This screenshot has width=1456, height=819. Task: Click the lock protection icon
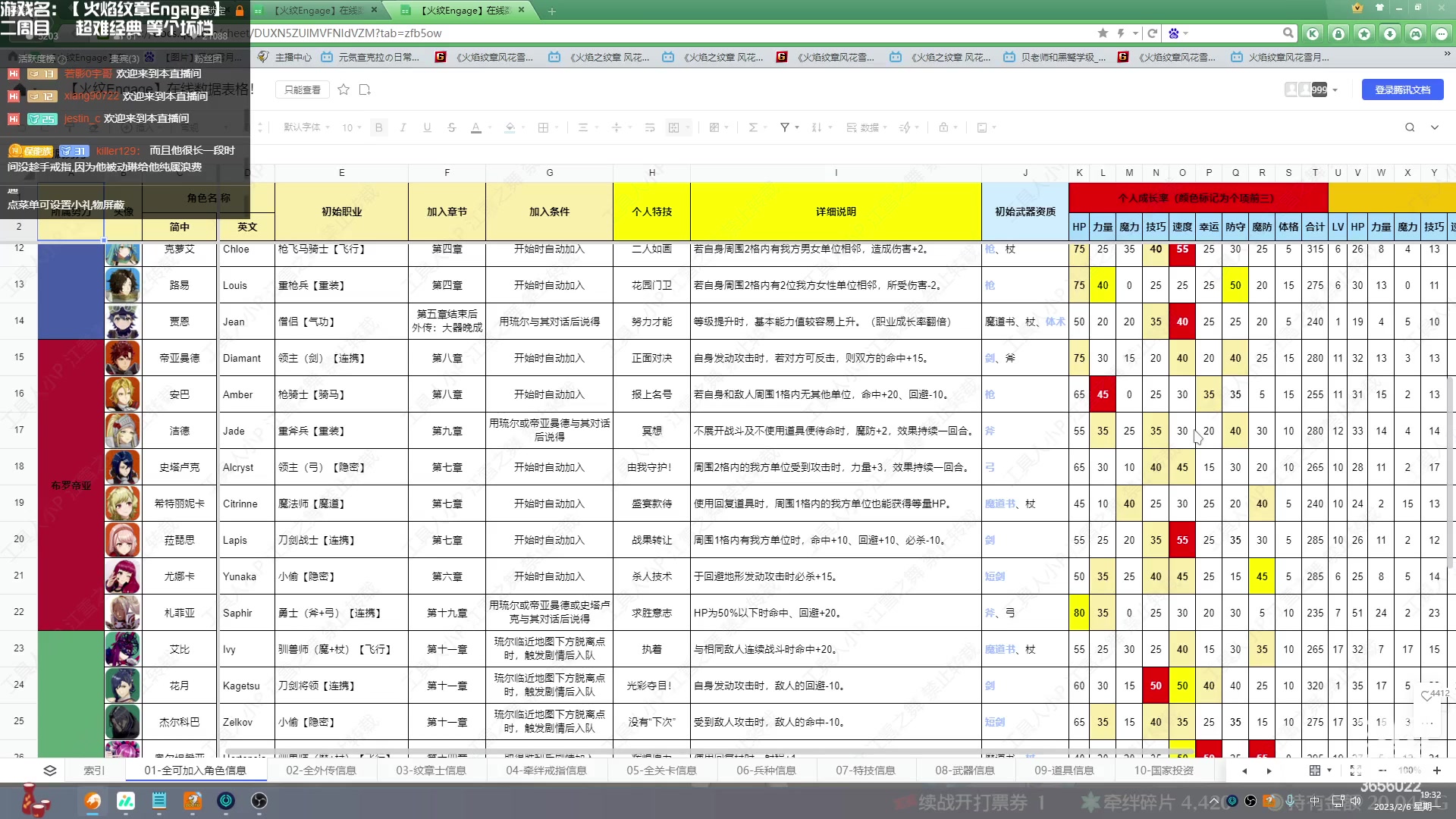(x=943, y=127)
